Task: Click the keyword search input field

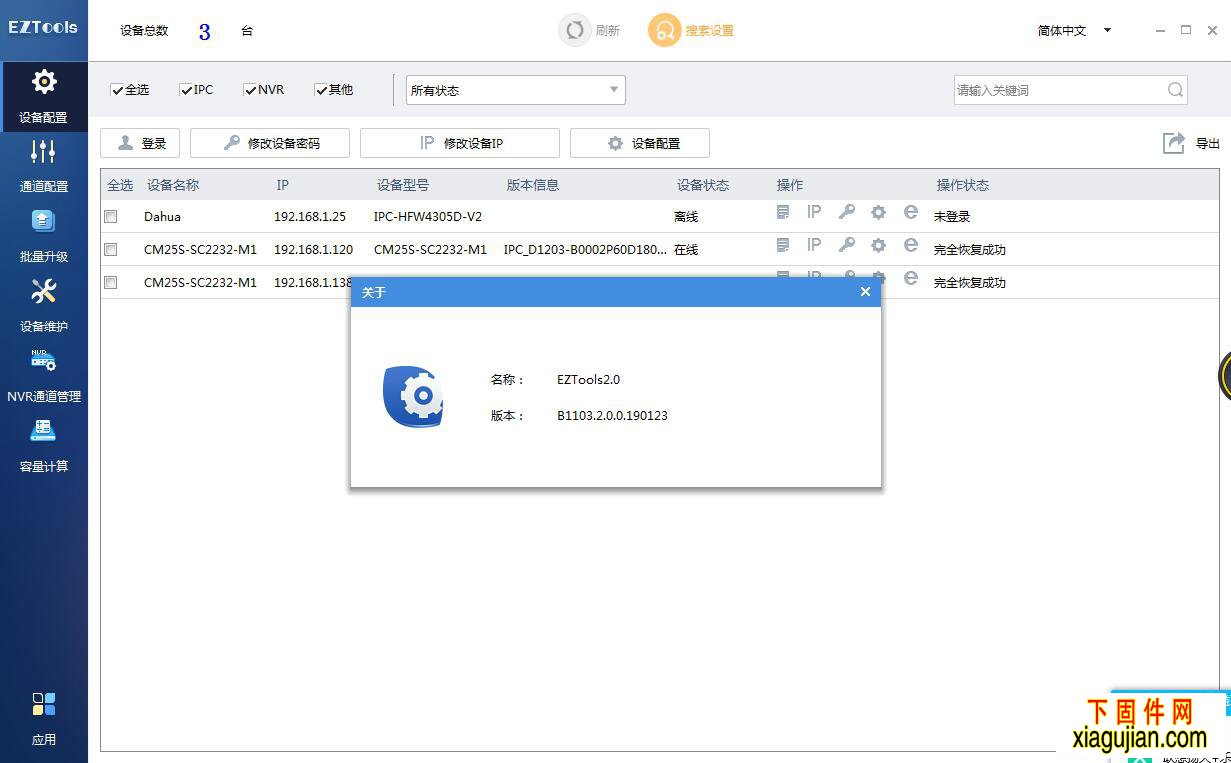Action: pyautogui.click(x=1060, y=89)
